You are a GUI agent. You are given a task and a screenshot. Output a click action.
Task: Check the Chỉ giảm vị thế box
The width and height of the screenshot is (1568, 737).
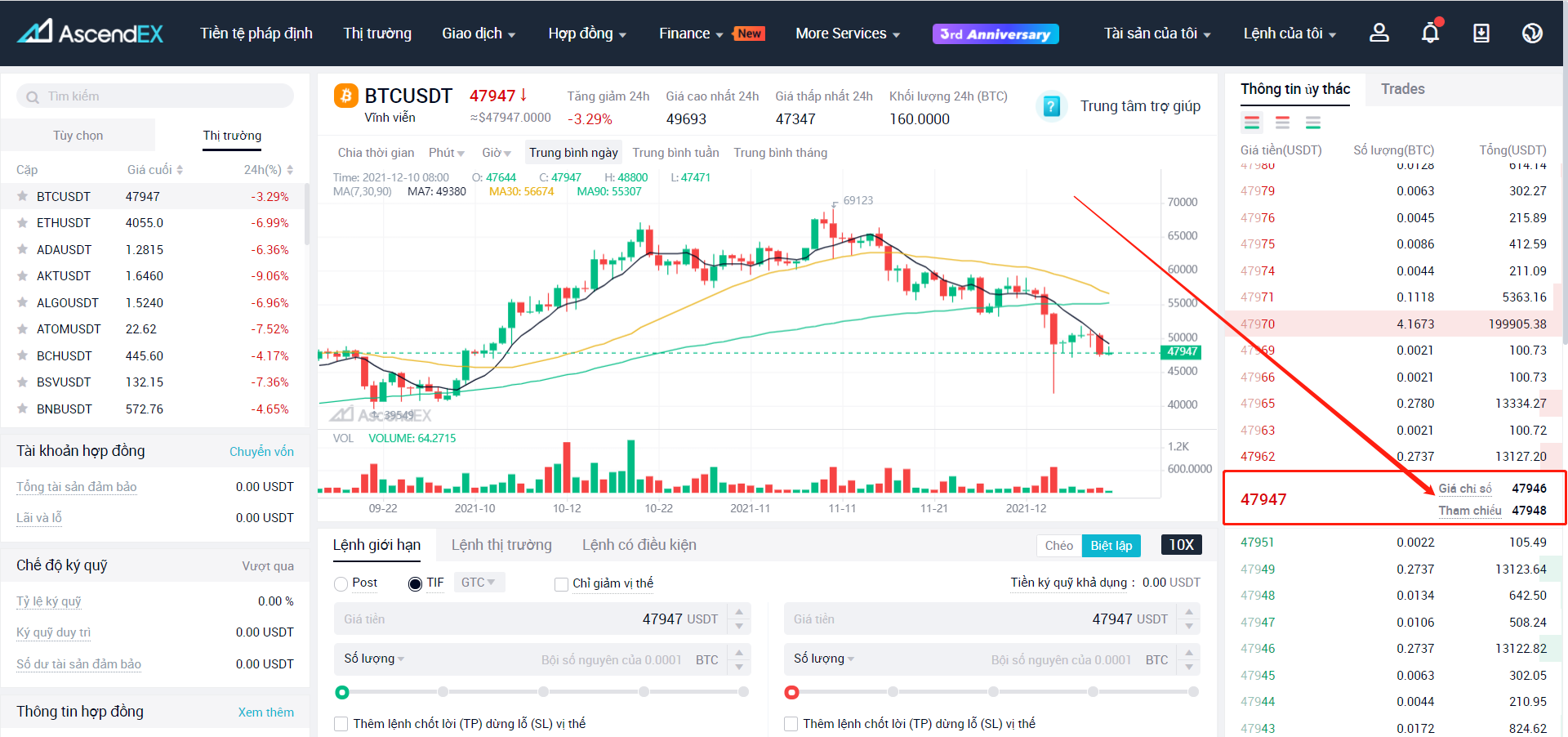click(x=561, y=584)
